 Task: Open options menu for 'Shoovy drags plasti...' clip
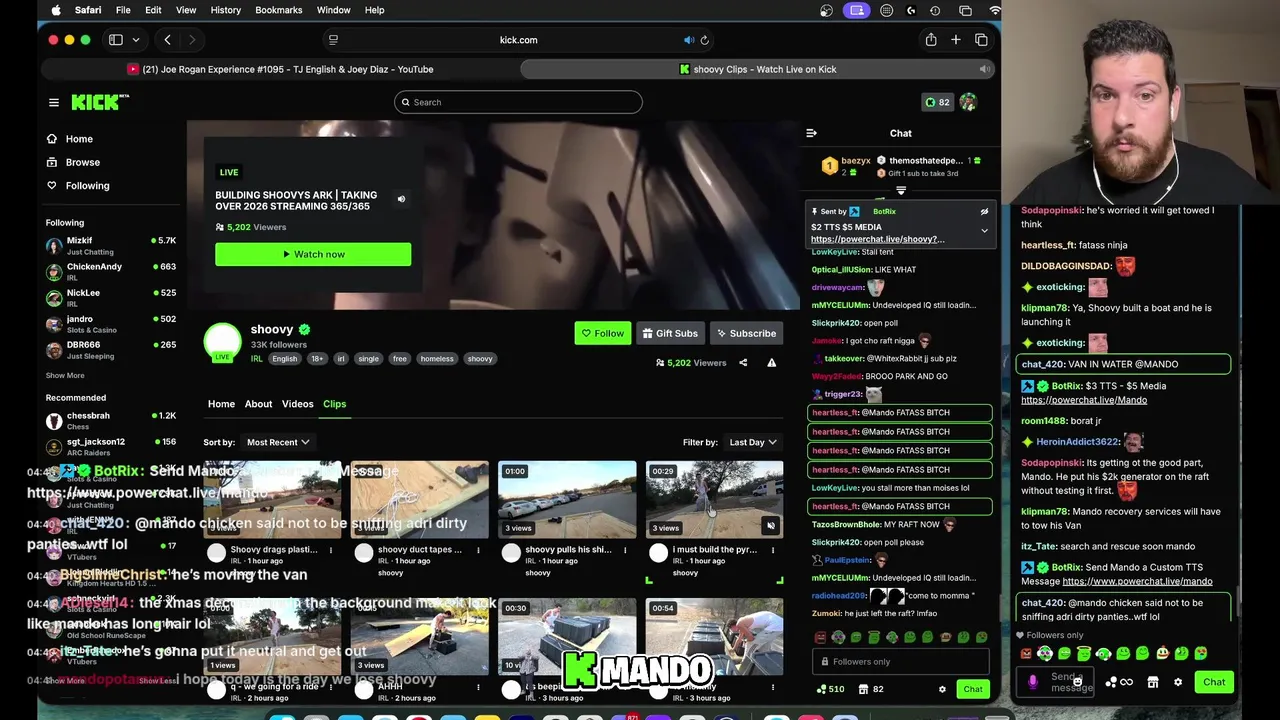pos(331,550)
